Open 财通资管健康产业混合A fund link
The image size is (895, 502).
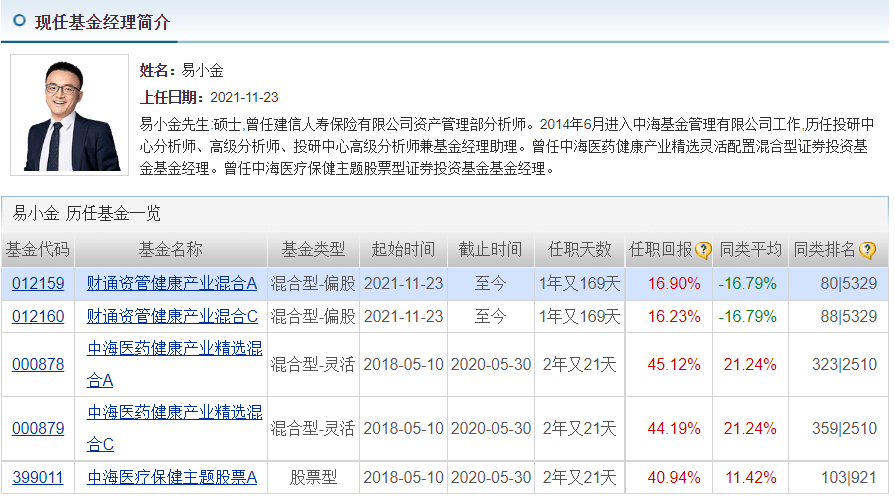171,284
